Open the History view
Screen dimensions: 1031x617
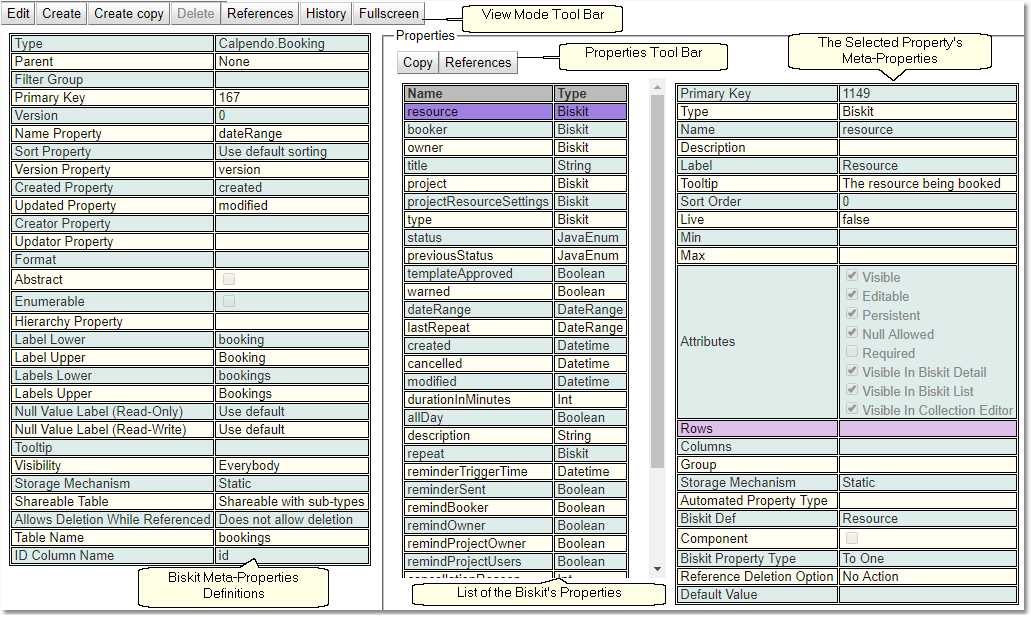pyautogui.click(x=326, y=14)
